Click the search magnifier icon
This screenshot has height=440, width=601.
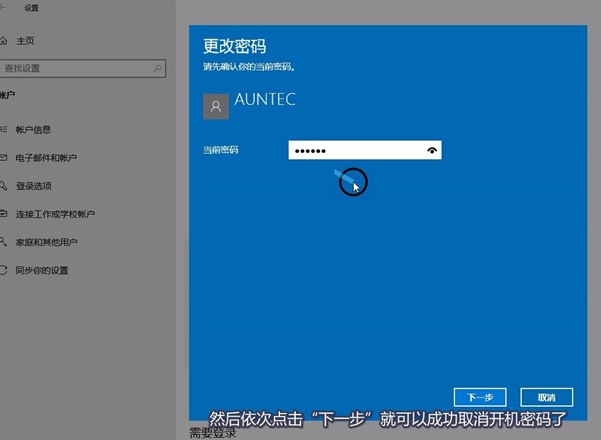(158, 68)
